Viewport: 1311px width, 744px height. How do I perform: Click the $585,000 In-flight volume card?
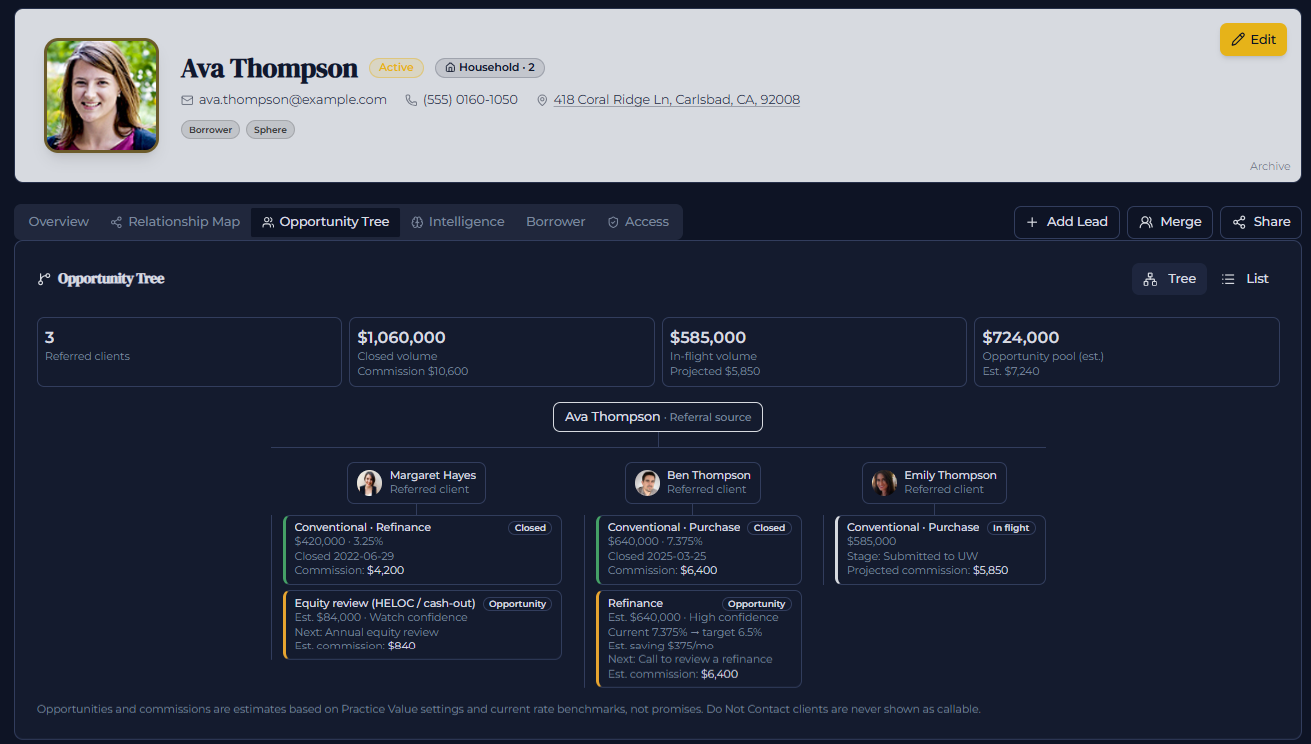pos(814,352)
